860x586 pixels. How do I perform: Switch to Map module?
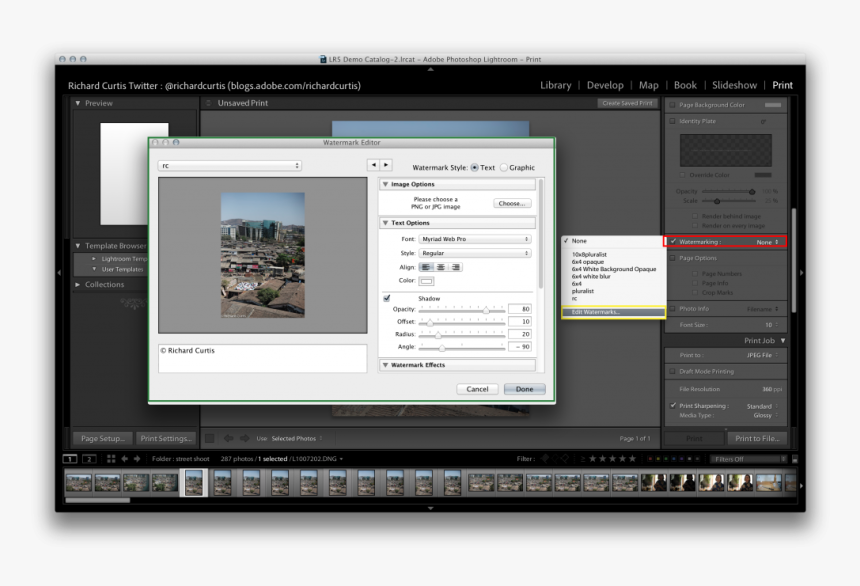coord(648,85)
